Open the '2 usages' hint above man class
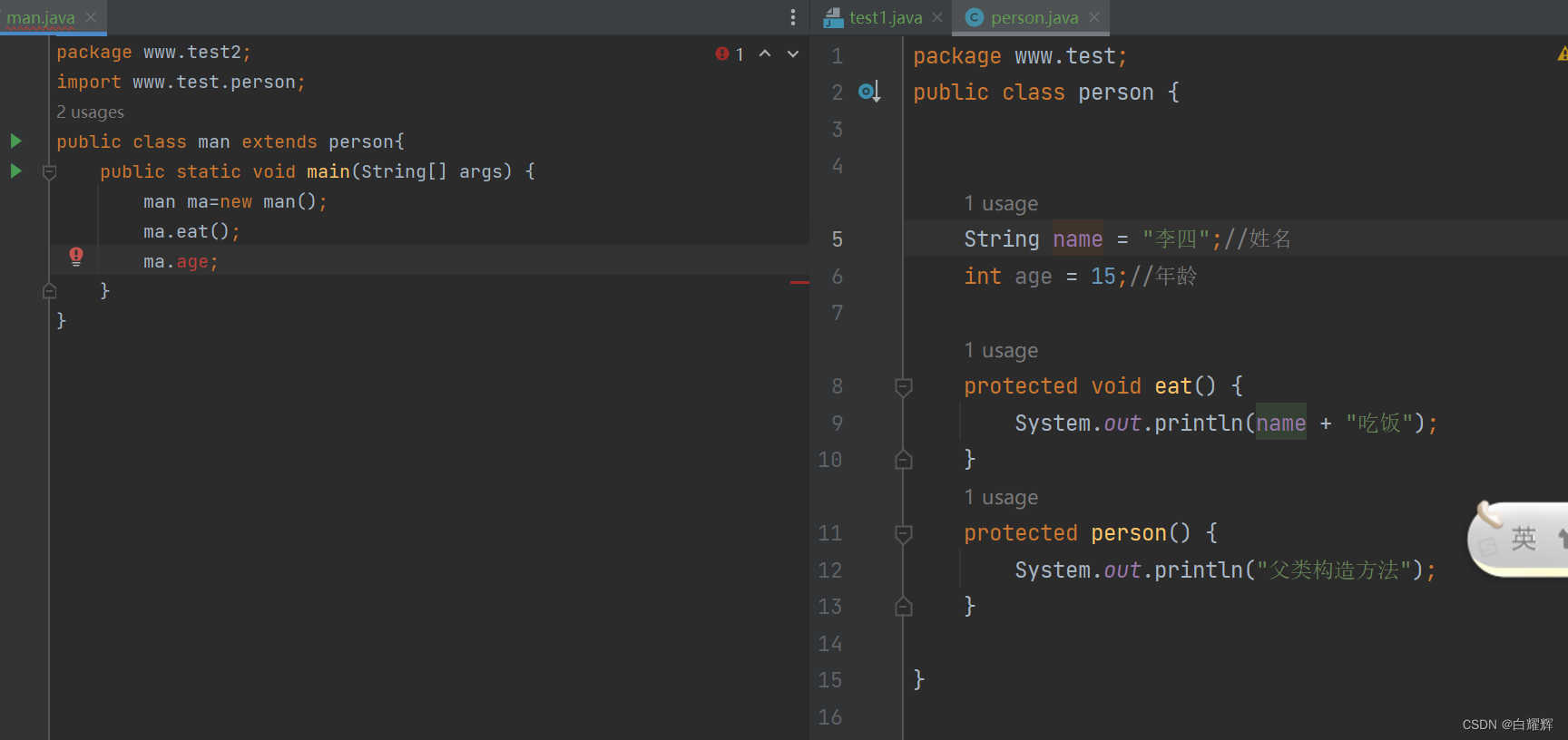 coord(90,112)
